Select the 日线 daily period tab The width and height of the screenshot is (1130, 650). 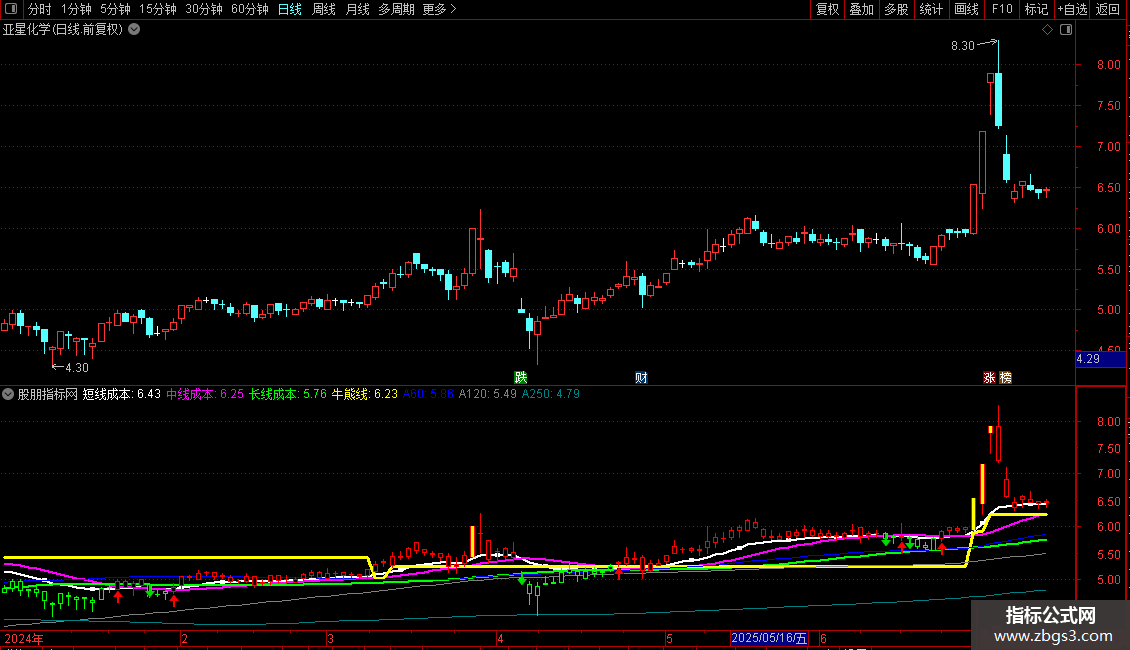coord(290,9)
